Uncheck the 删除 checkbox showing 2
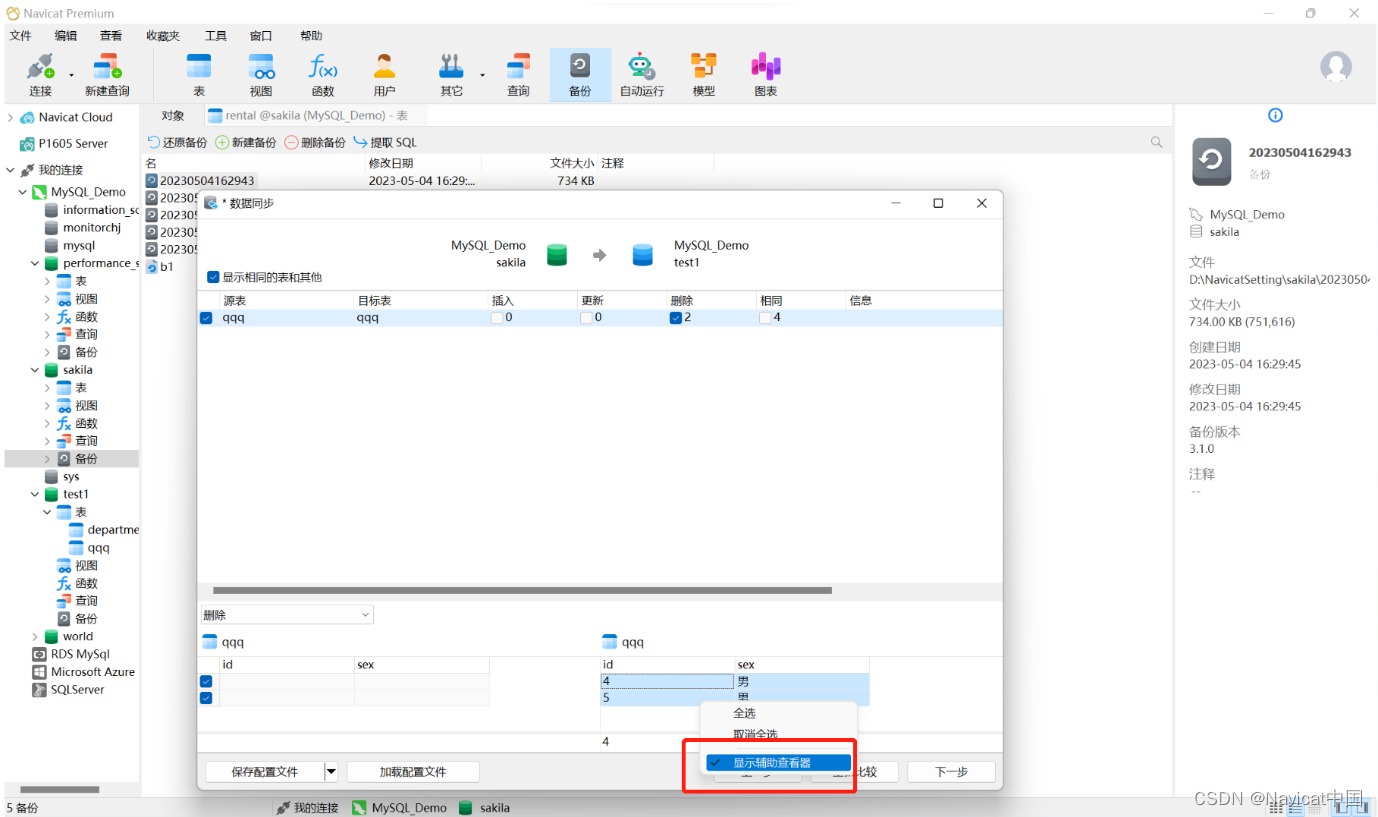1378x817 pixels. tap(676, 318)
